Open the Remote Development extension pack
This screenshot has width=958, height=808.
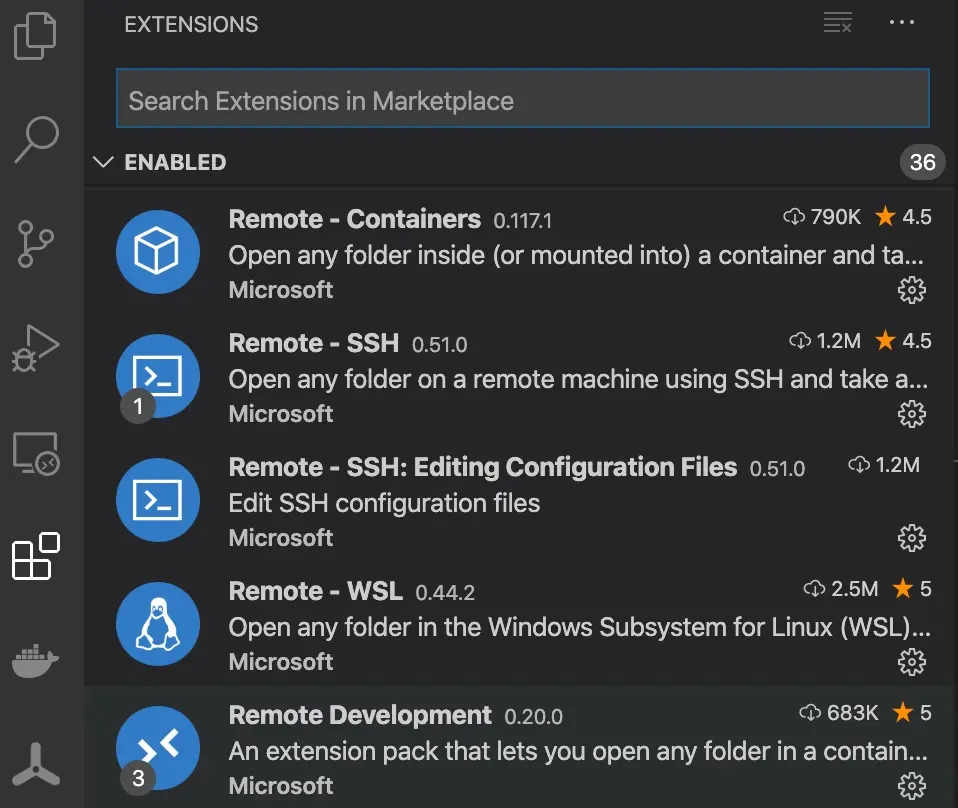(360, 716)
